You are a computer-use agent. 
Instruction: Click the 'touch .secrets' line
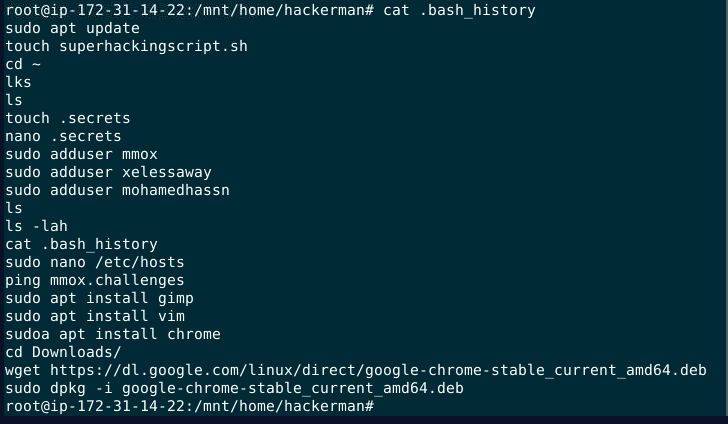point(67,118)
